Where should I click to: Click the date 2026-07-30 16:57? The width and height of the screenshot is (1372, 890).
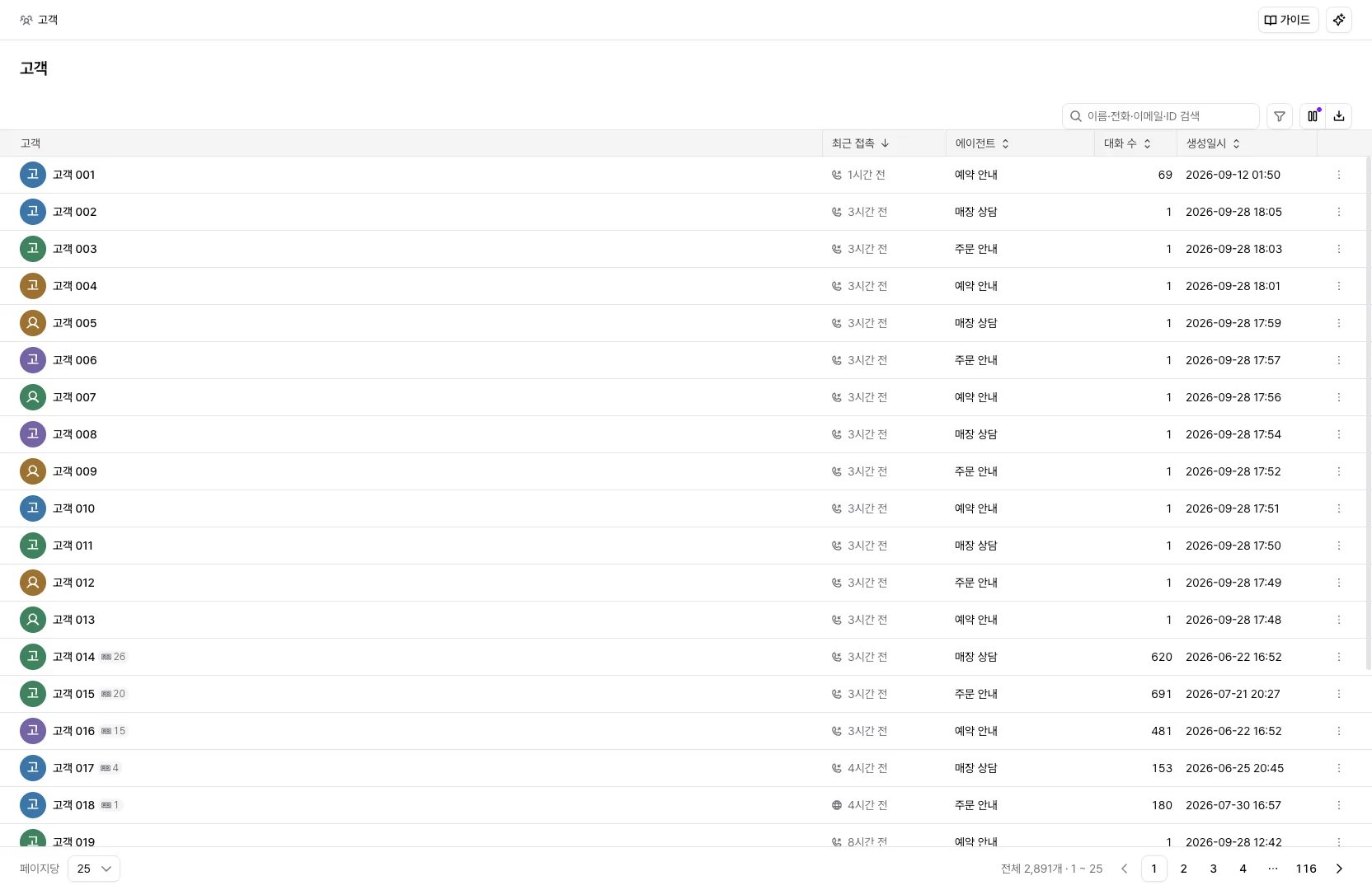tap(1233, 805)
